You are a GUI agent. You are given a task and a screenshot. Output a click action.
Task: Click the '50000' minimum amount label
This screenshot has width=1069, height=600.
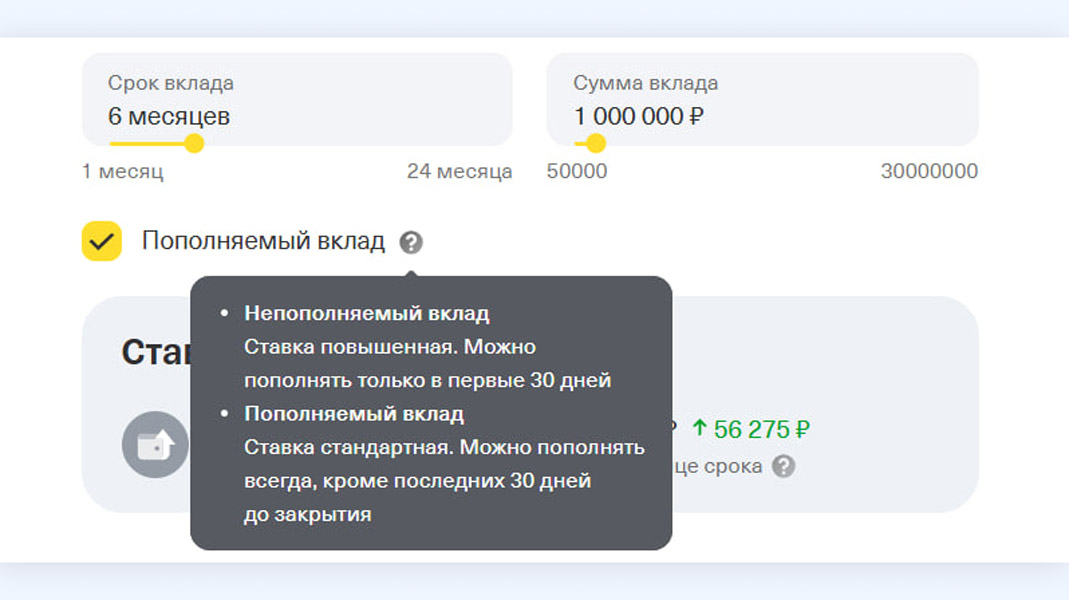[576, 171]
